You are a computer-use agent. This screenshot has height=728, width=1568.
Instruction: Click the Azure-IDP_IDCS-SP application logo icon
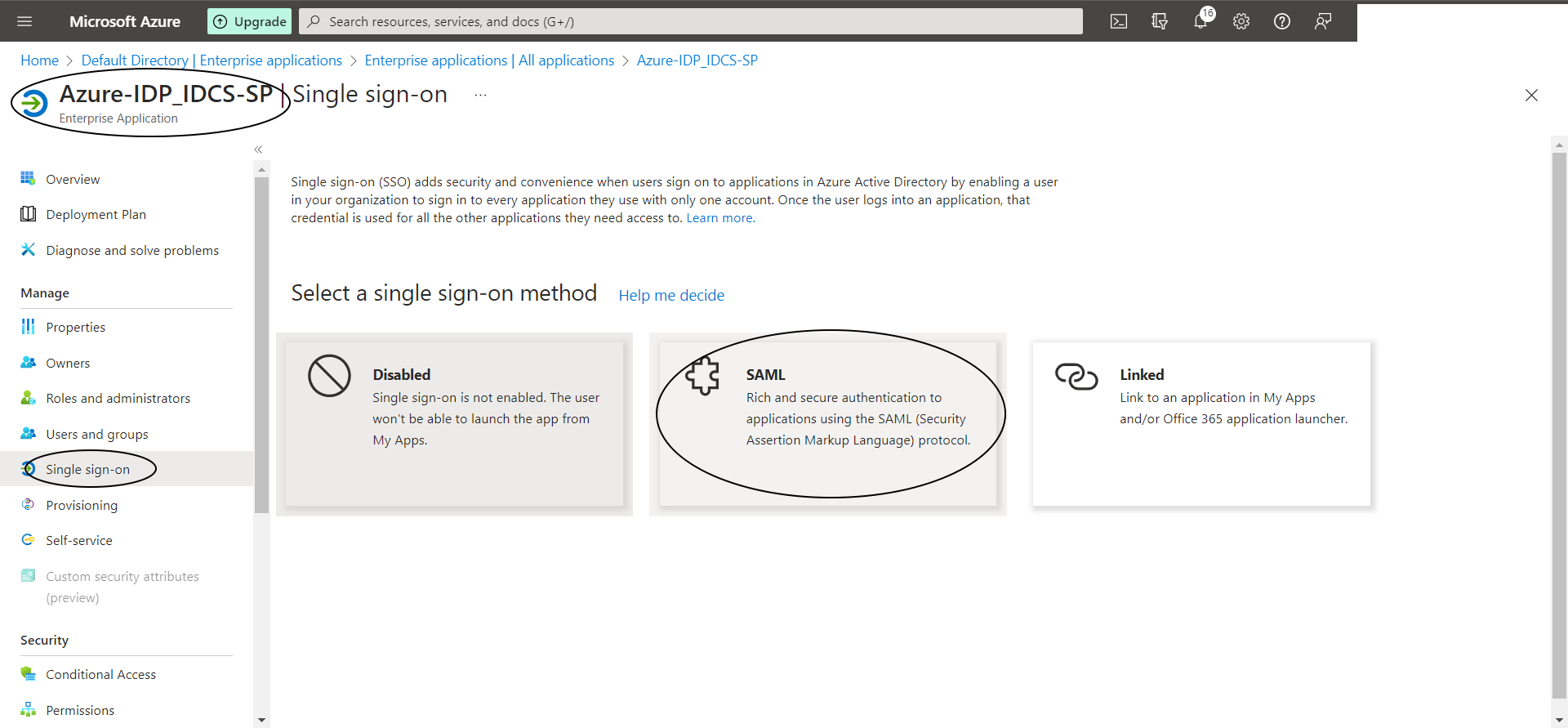click(x=34, y=104)
